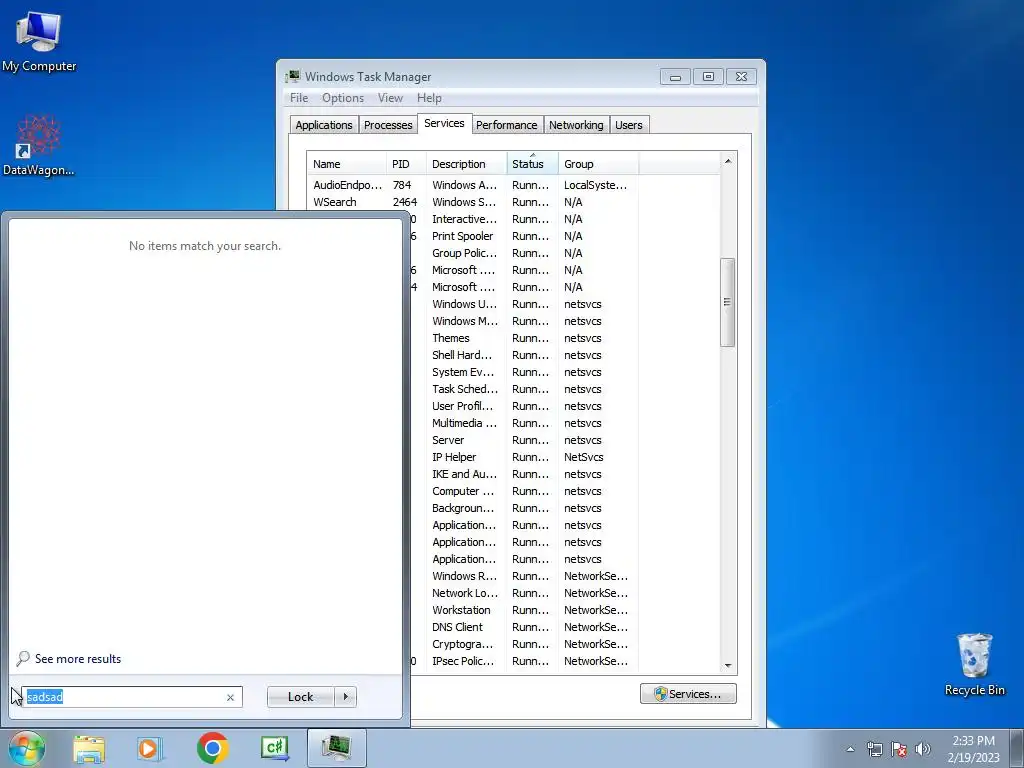Select the IPsec Polic... service row
This screenshot has width=1024, height=768.
(x=564, y=661)
